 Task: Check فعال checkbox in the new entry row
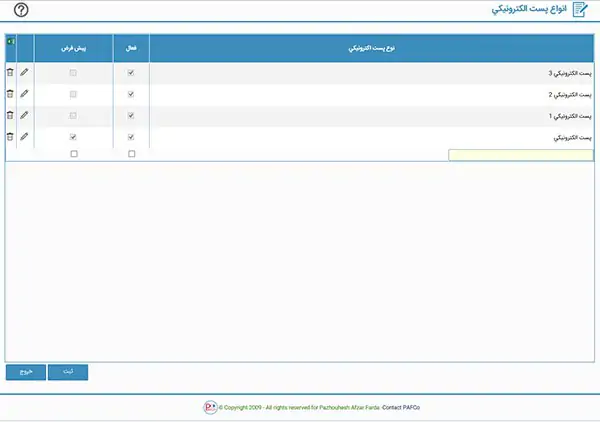tap(132, 154)
